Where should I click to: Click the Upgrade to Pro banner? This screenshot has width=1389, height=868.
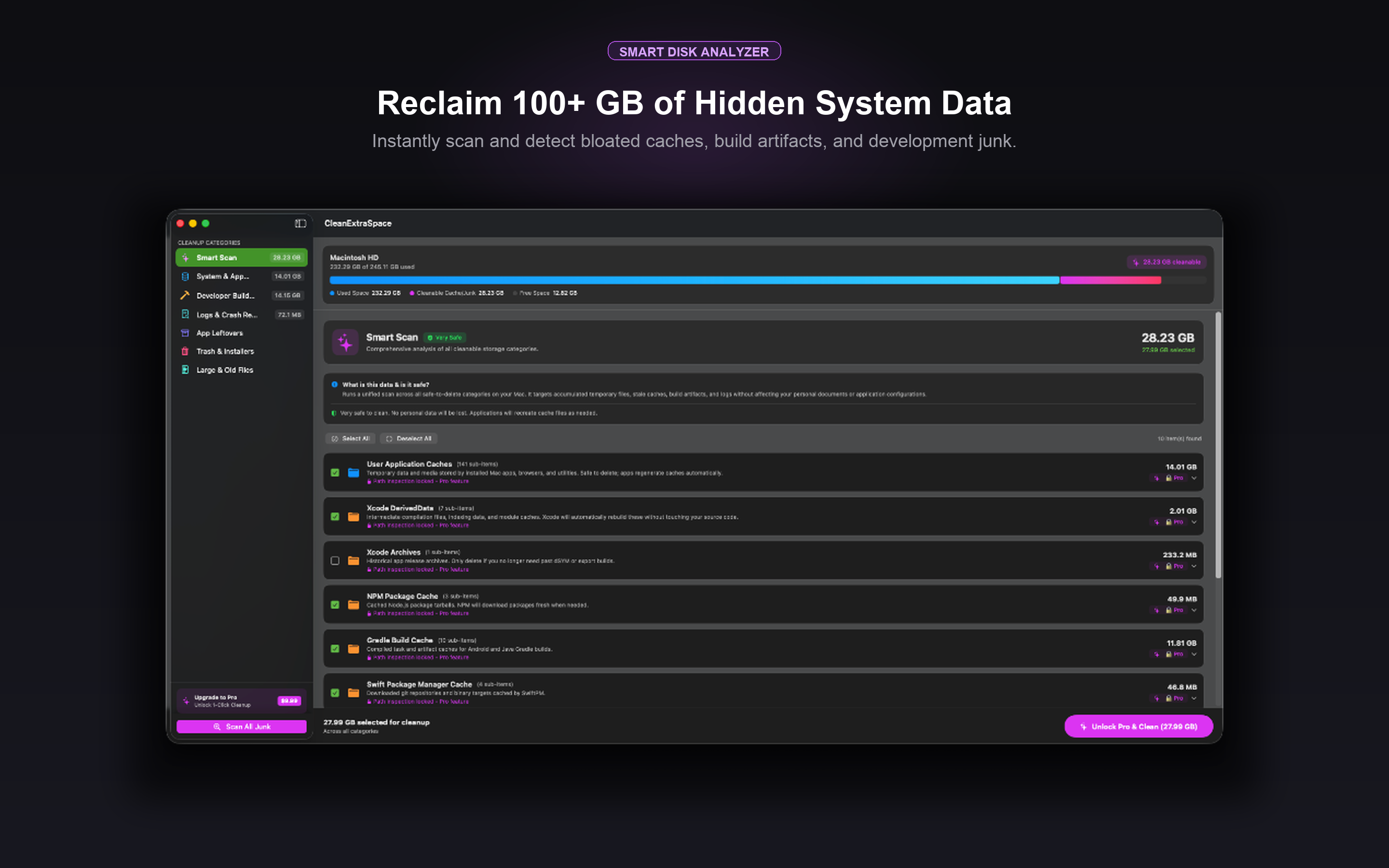(241, 700)
